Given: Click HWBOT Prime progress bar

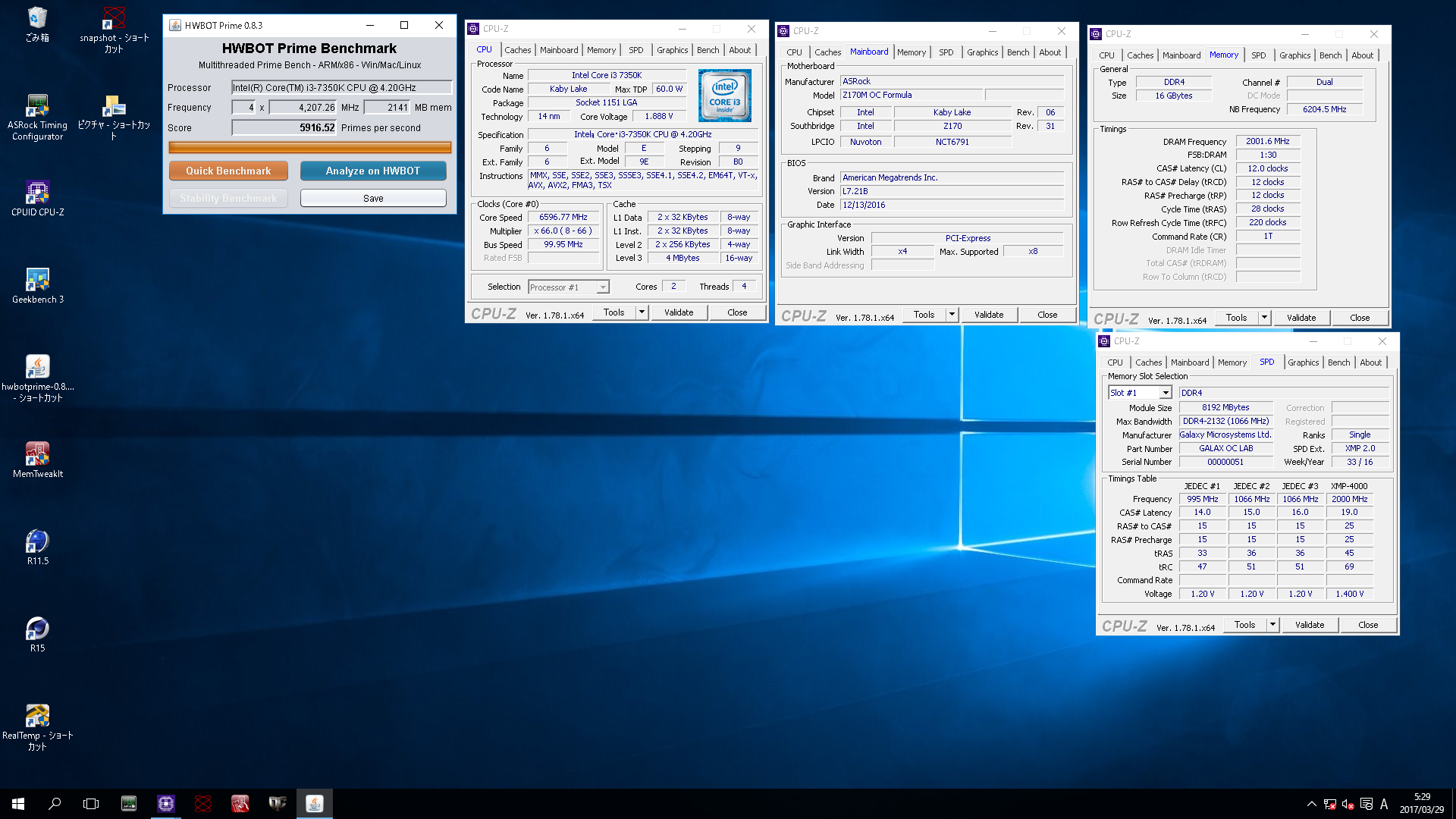Looking at the screenshot, I should pos(310,147).
